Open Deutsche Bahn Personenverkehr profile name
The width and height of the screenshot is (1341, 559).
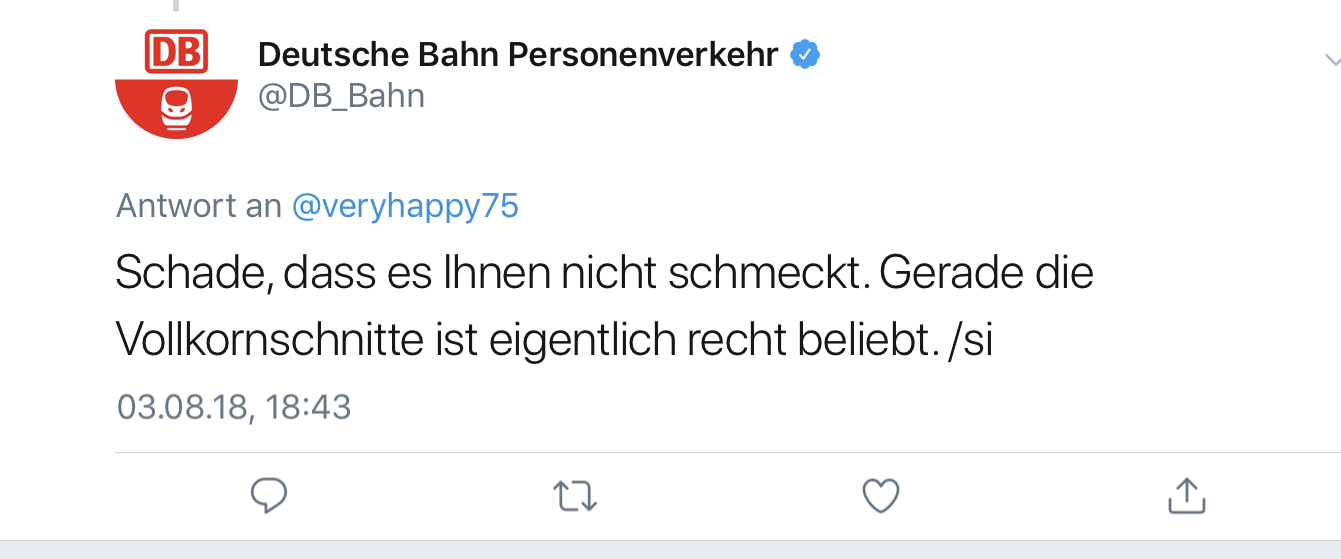tap(517, 55)
